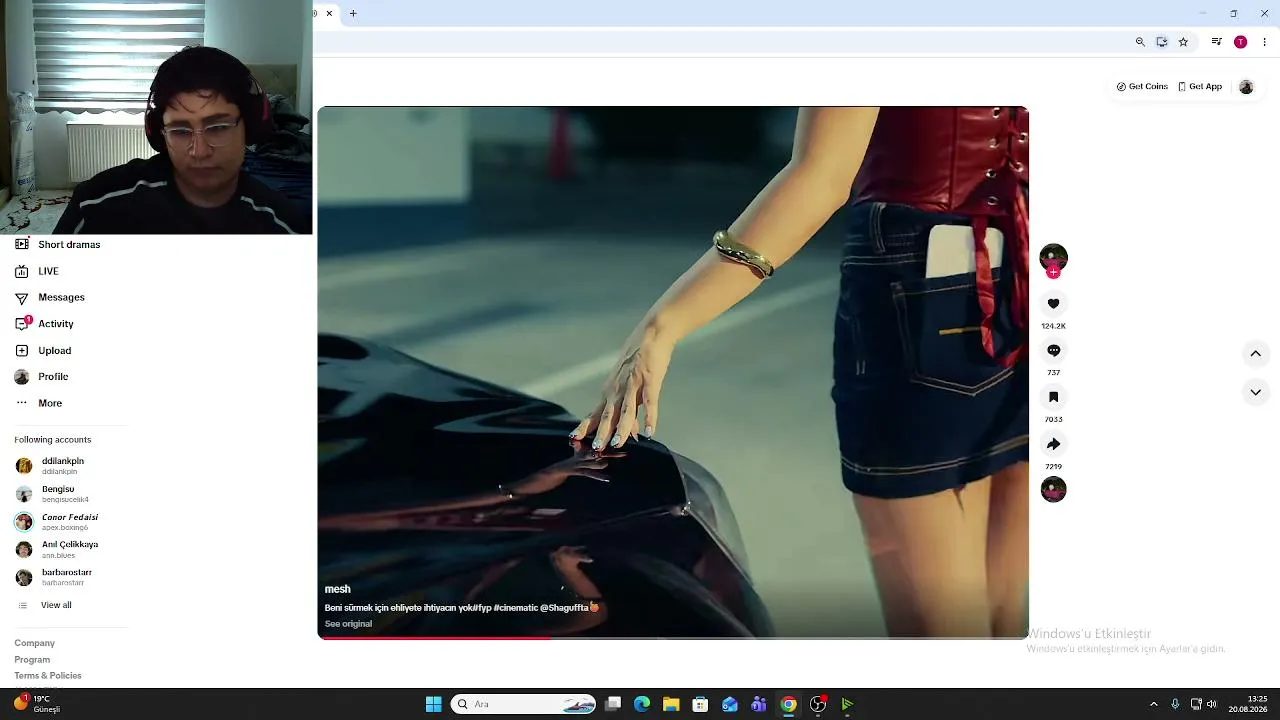Open the Chrome three-dot menu
Viewport: 1280px width, 720px height.
point(1264,42)
